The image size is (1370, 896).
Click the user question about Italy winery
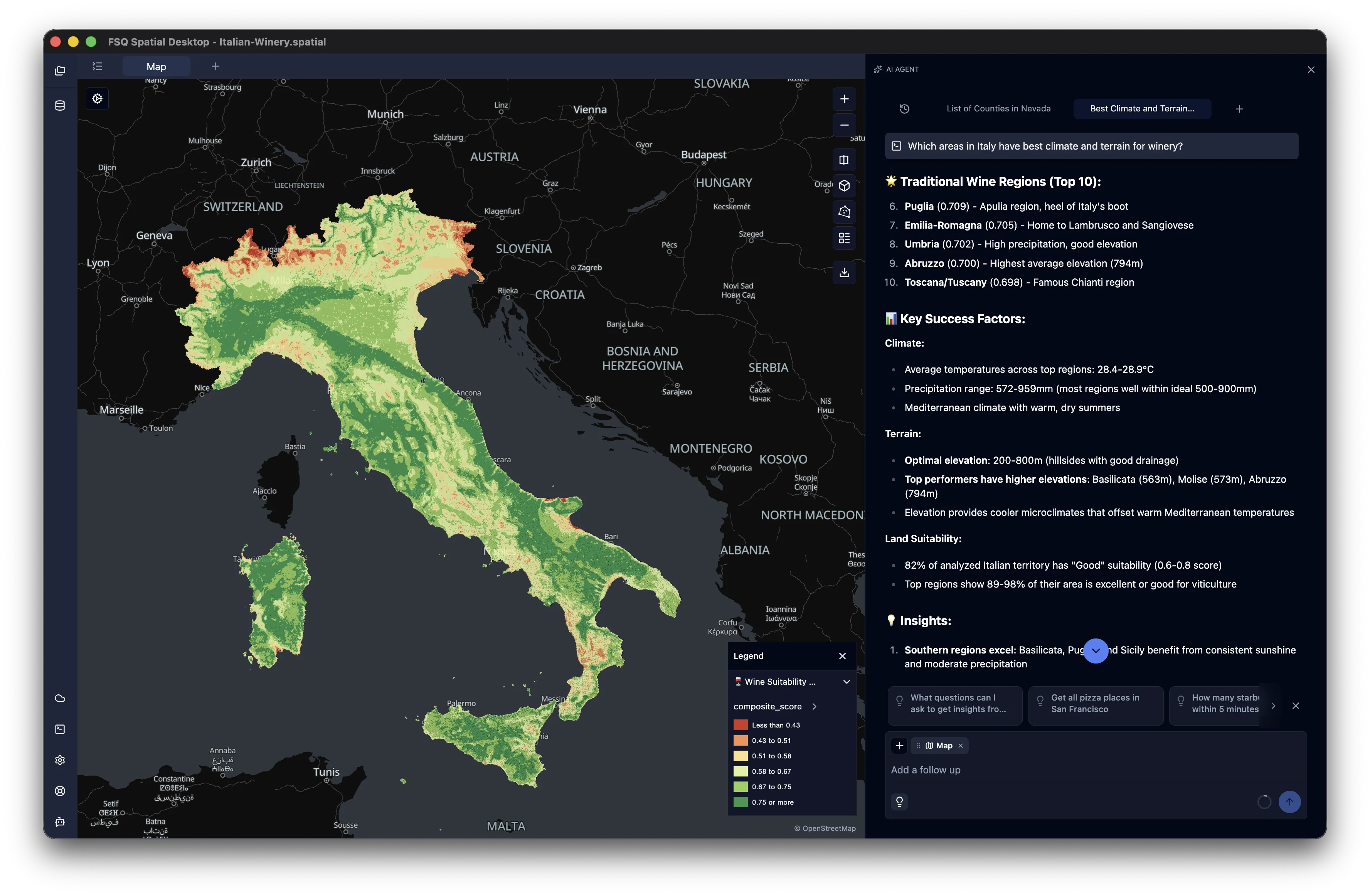(x=1091, y=146)
